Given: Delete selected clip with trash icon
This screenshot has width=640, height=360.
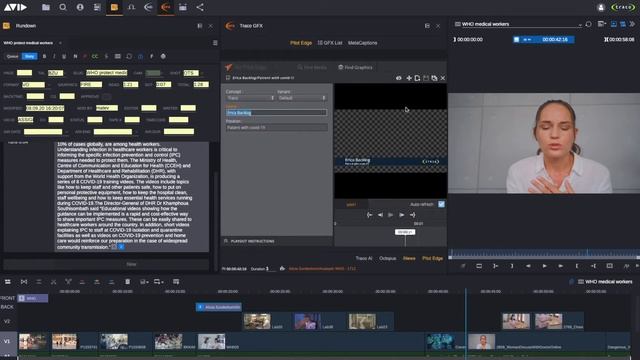Looking at the screenshot, I should tap(127, 282).
